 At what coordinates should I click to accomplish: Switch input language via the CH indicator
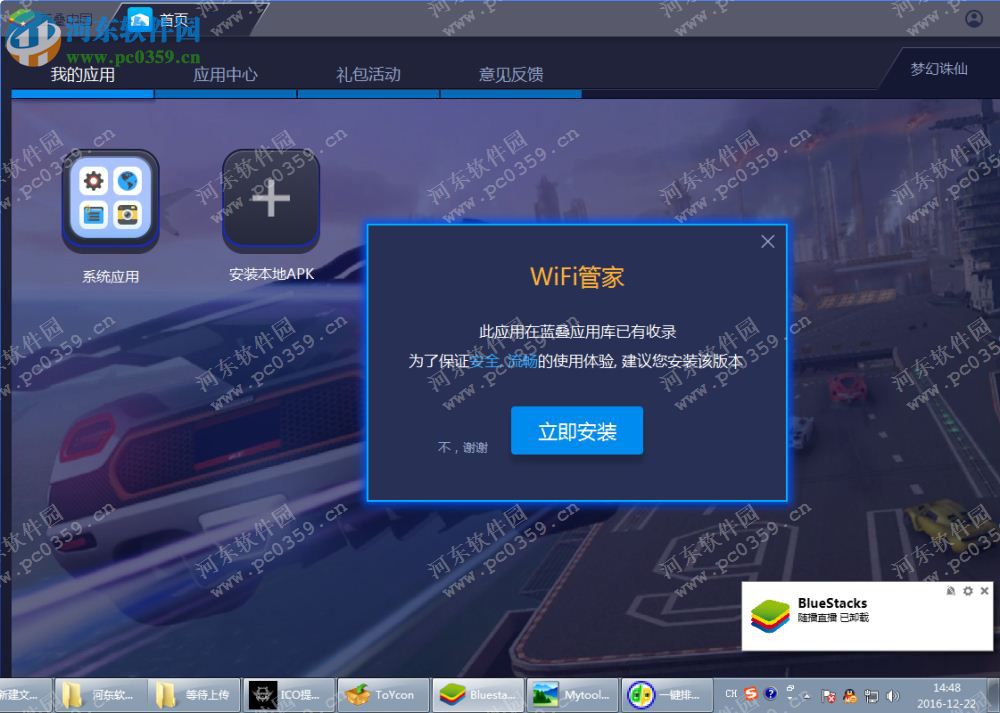coord(731,694)
